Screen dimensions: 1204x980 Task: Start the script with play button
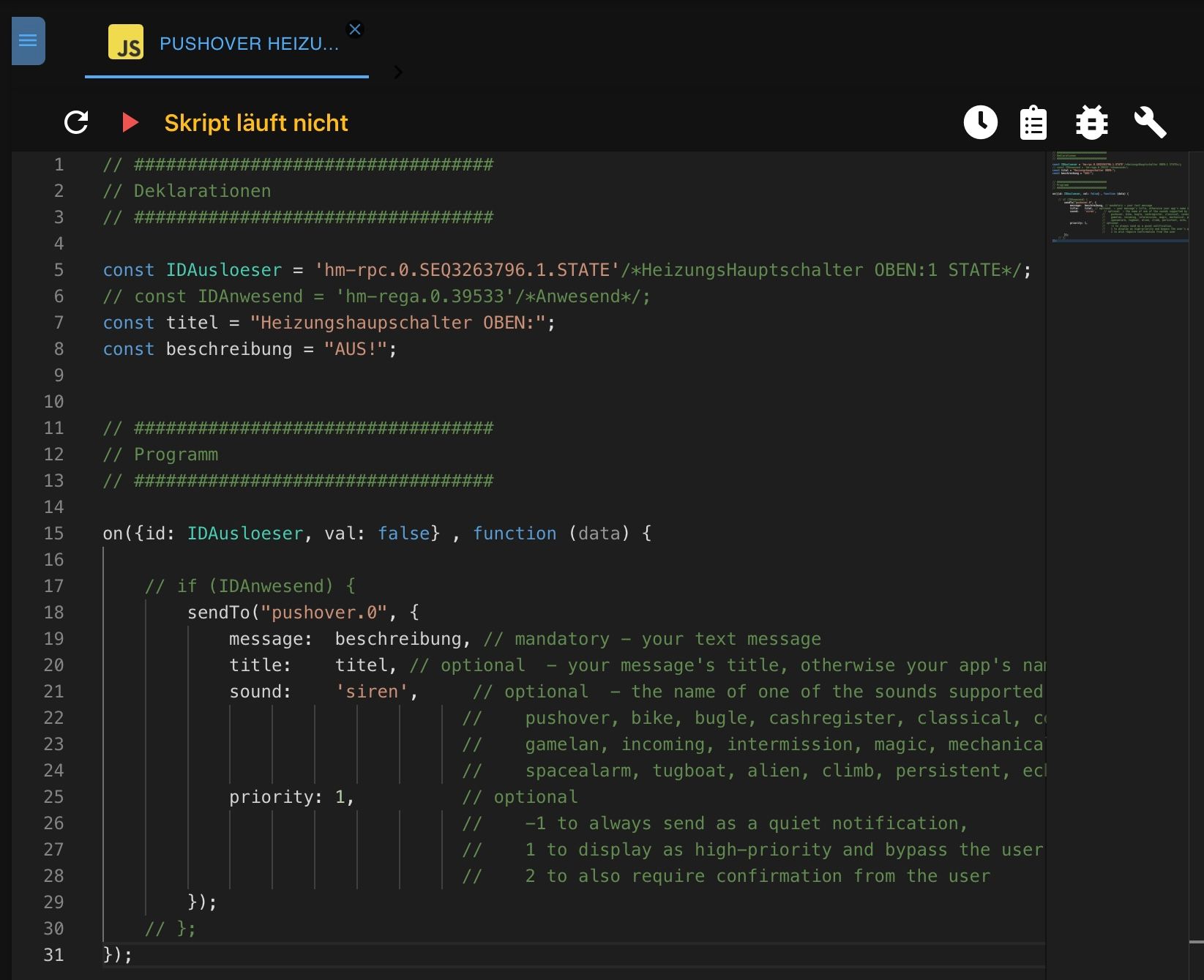point(130,122)
